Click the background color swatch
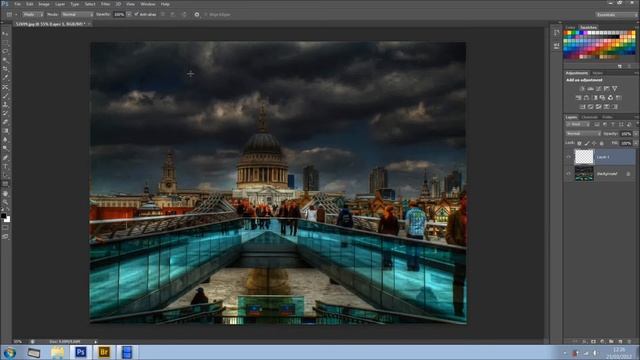 7,220
